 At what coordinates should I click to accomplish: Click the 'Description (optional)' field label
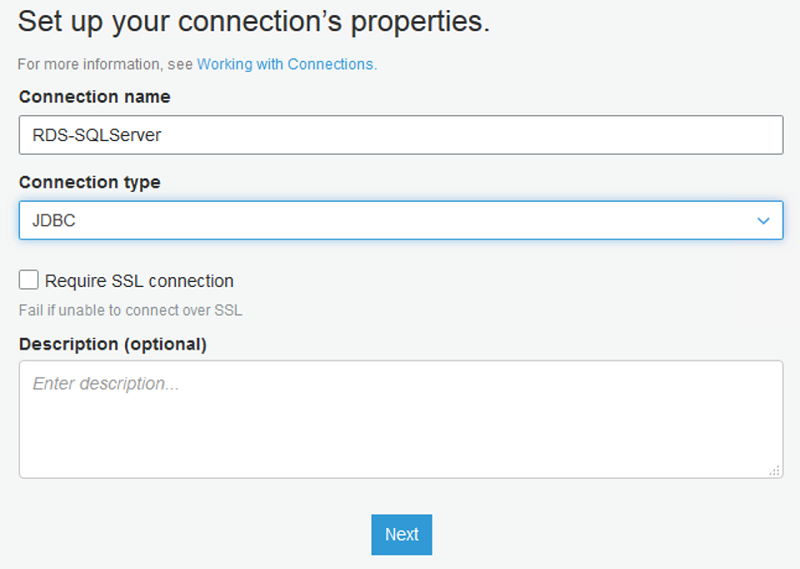click(x=112, y=344)
